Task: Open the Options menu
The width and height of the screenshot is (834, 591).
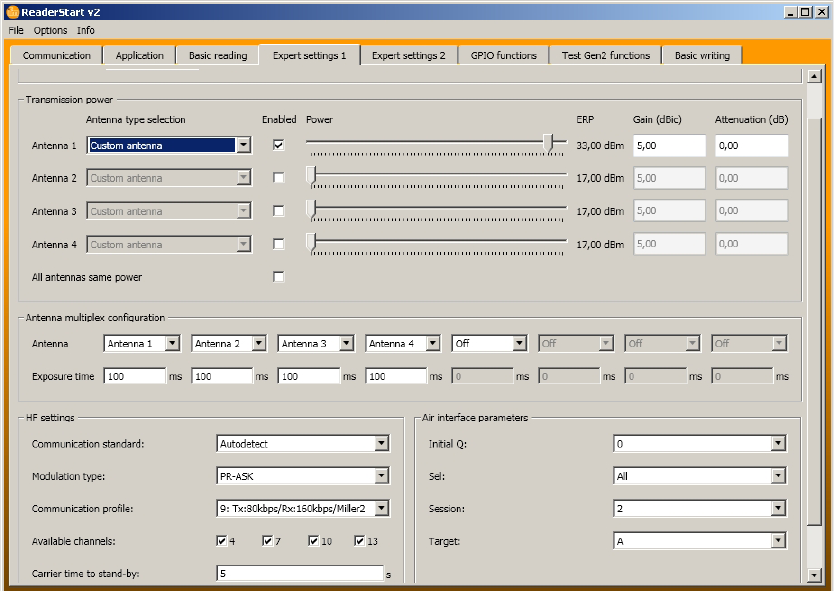Action: [x=50, y=30]
